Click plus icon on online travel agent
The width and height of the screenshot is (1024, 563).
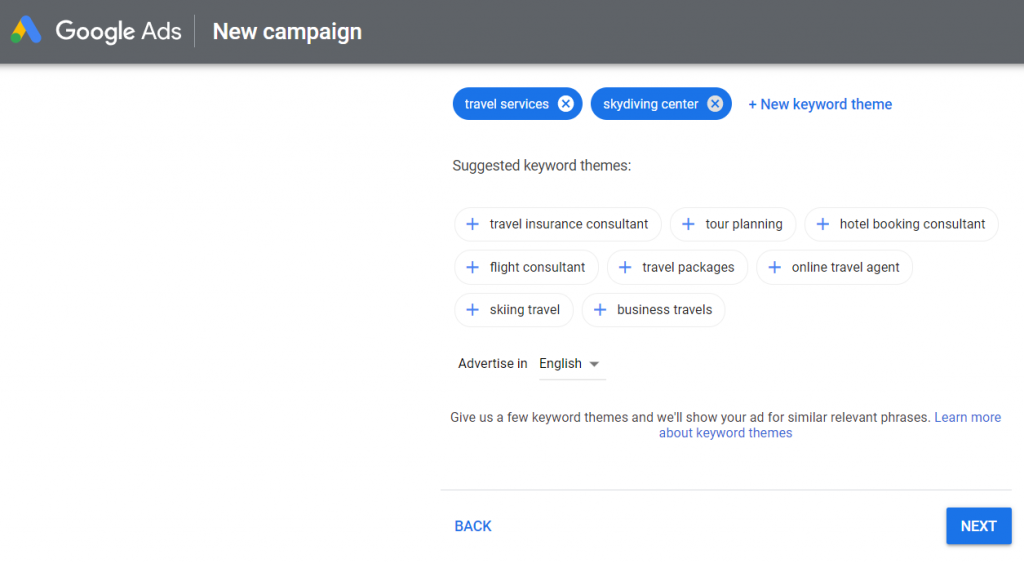pyautogui.click(x=774, y=267)
